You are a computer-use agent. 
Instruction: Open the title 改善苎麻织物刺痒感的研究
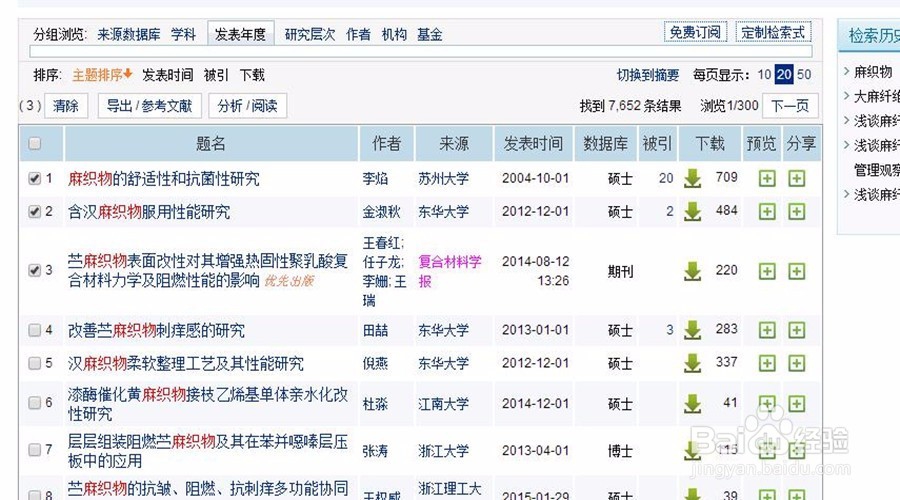(x=156, y=330)
